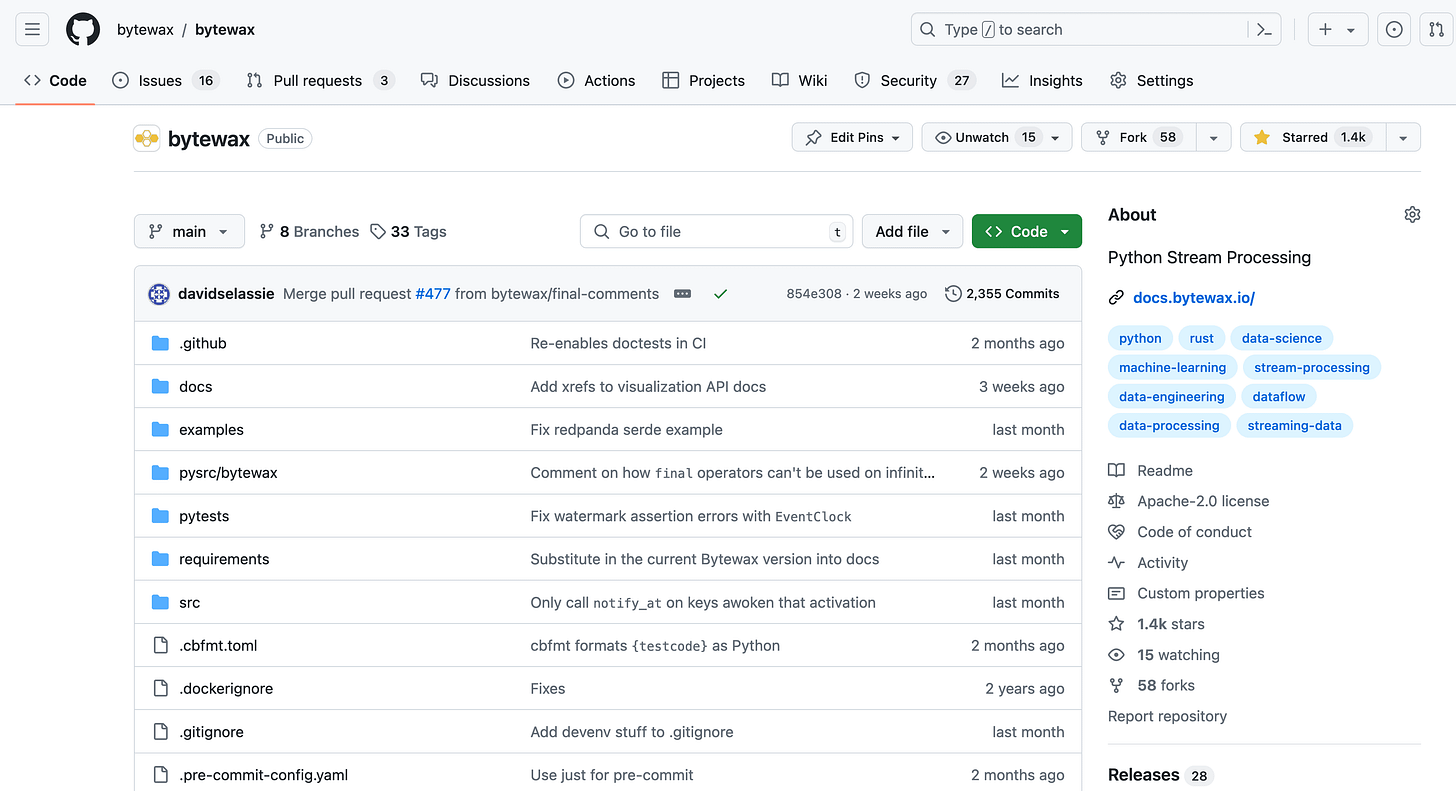Open the Issues tab
The width and height of the screenshot is (1456, 791).
pos(165,81)
